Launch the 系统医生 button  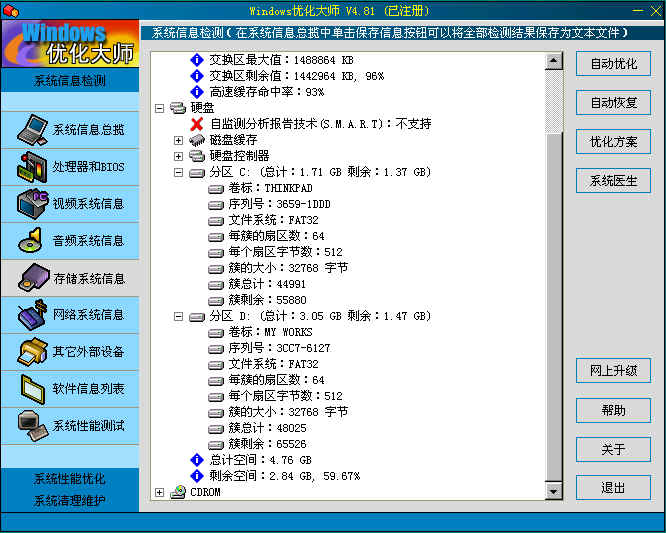(x=613, y=180)
